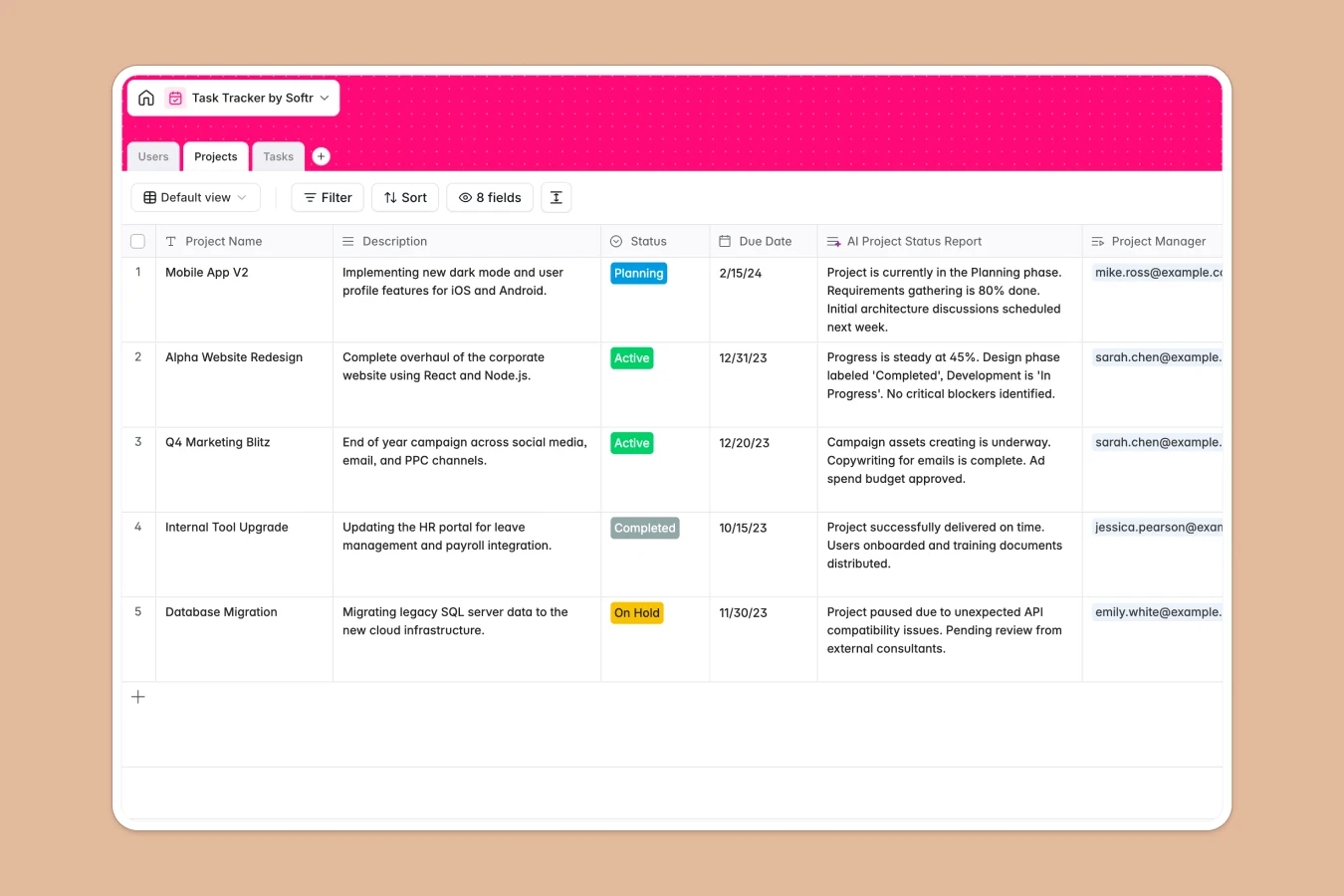Image resolution: width=1344 pixels, height=896 pixels.
Task: Click the status circle icon beside Status header
Action: pyautogui.click(x=616, y=240)
